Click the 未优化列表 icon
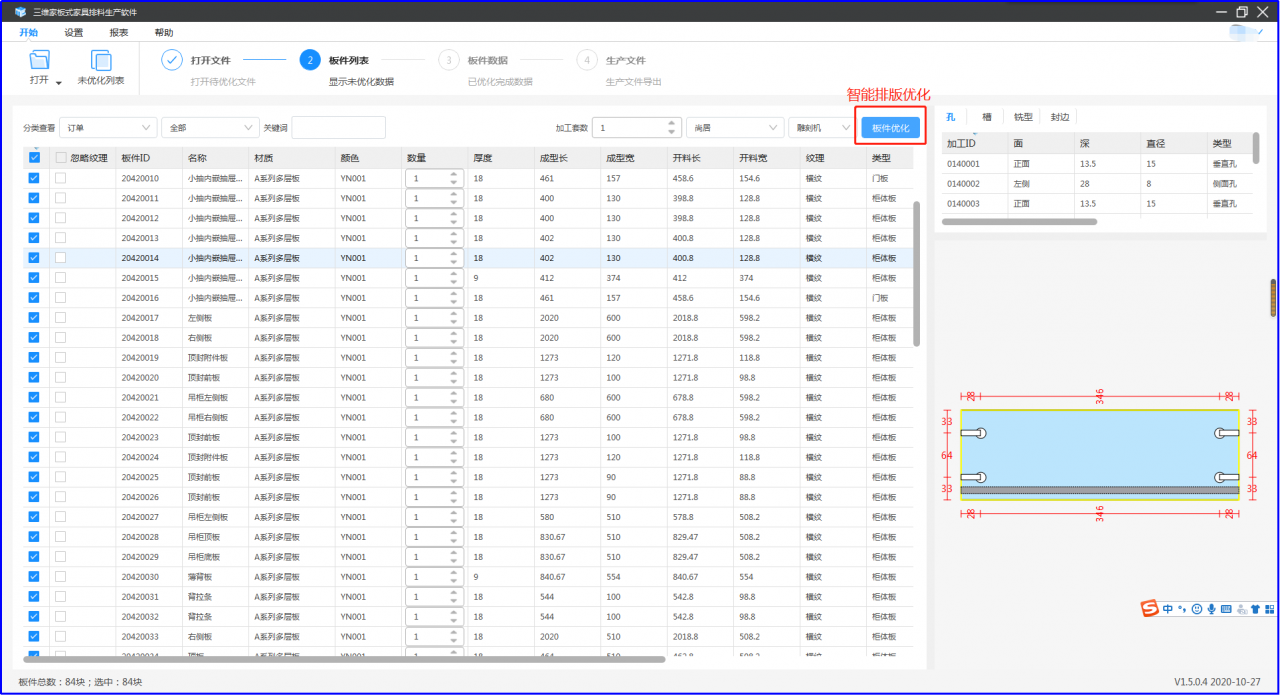 click(101, 60)
